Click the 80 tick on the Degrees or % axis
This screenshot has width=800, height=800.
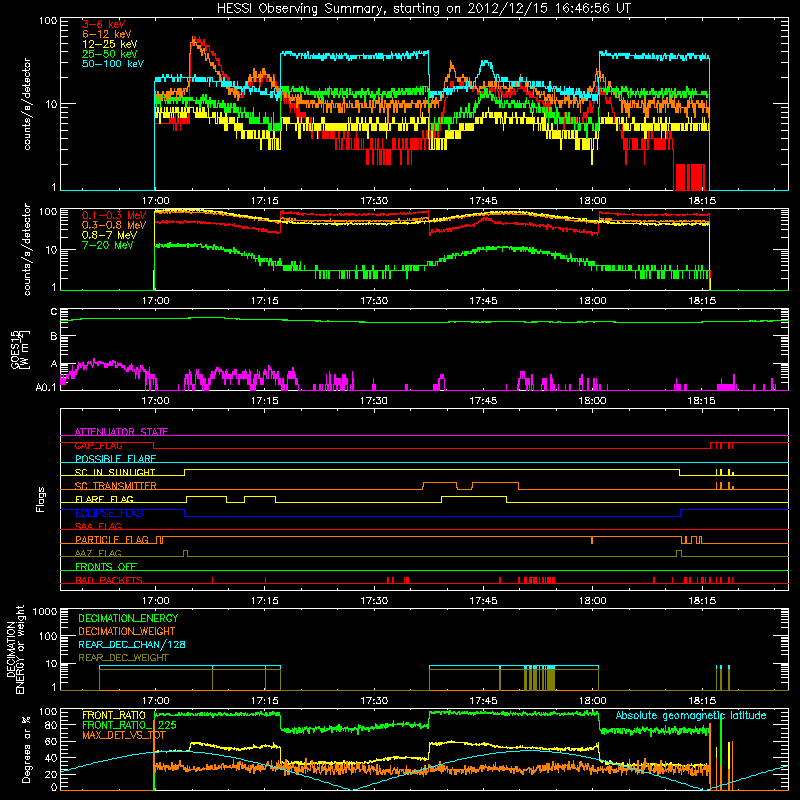tap(51, 725)
